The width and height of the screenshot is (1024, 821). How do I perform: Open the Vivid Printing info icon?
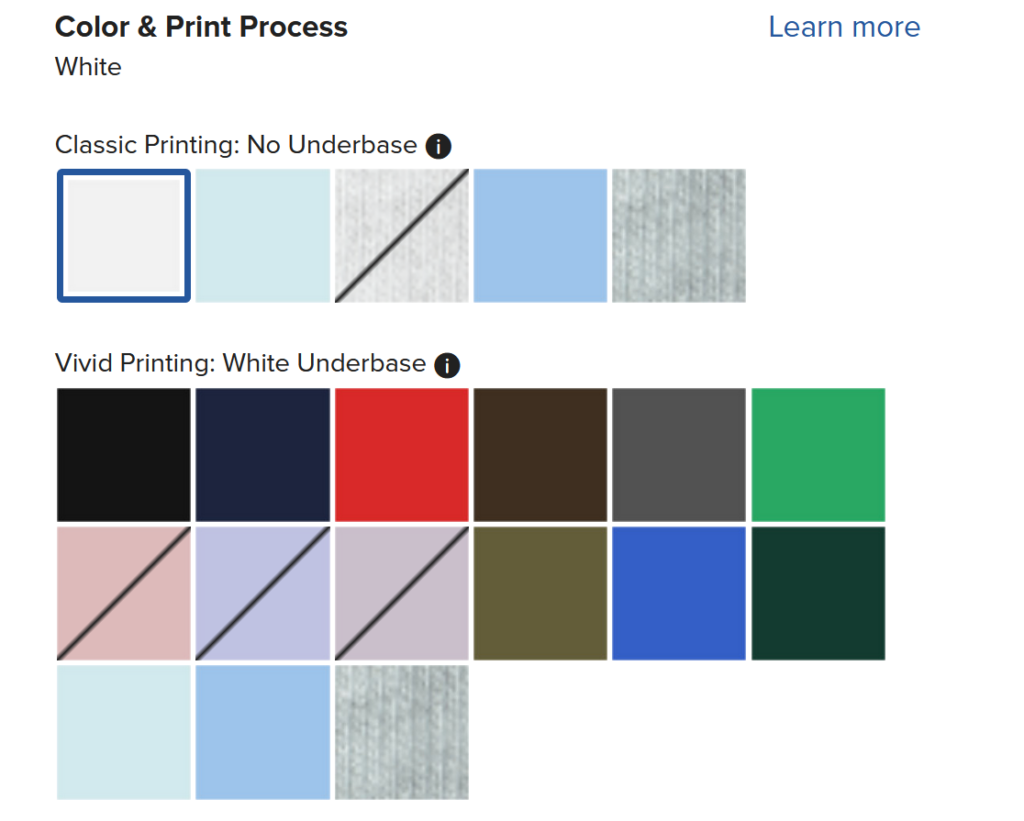[447, 365]
